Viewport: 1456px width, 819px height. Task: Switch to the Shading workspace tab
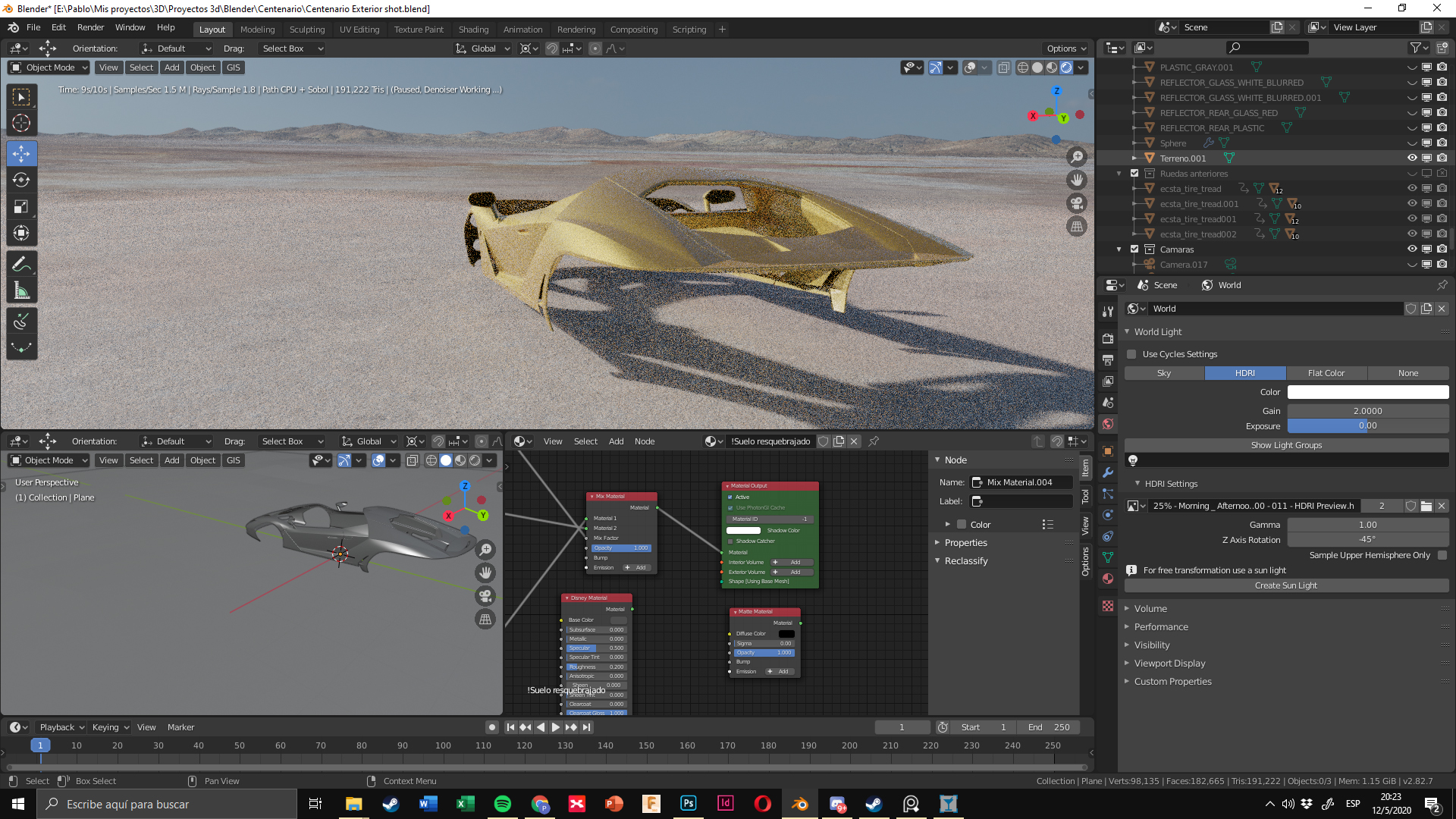(473, 30)
